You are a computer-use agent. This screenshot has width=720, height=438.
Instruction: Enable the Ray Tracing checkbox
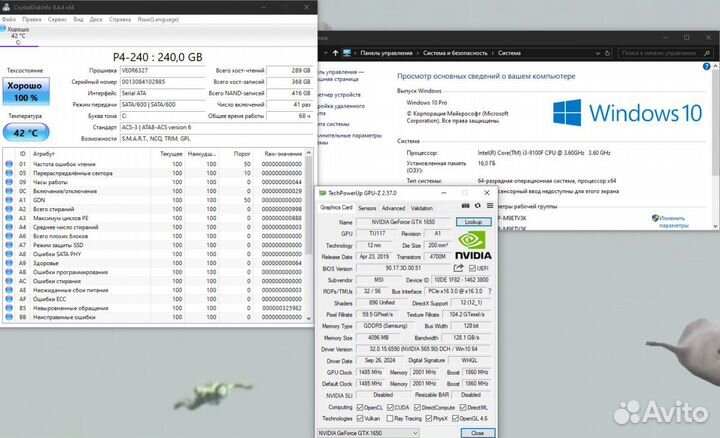click(390, 418)
